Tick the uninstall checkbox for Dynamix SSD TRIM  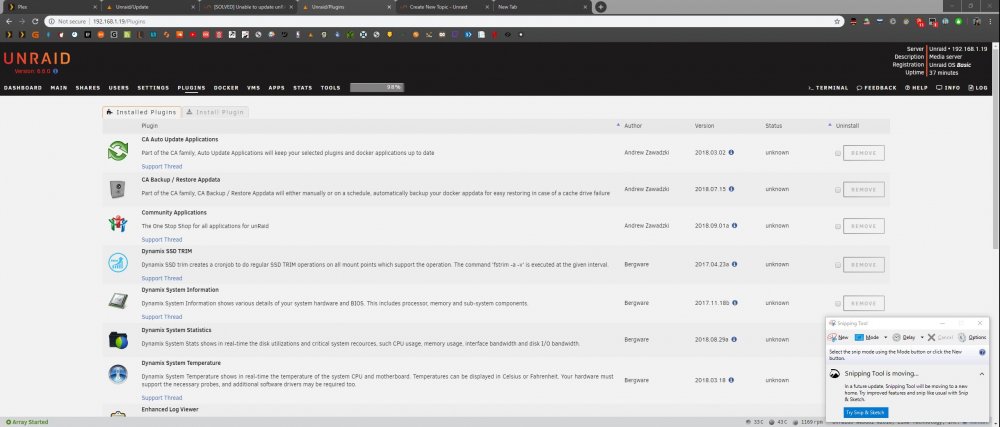(837, 264)
